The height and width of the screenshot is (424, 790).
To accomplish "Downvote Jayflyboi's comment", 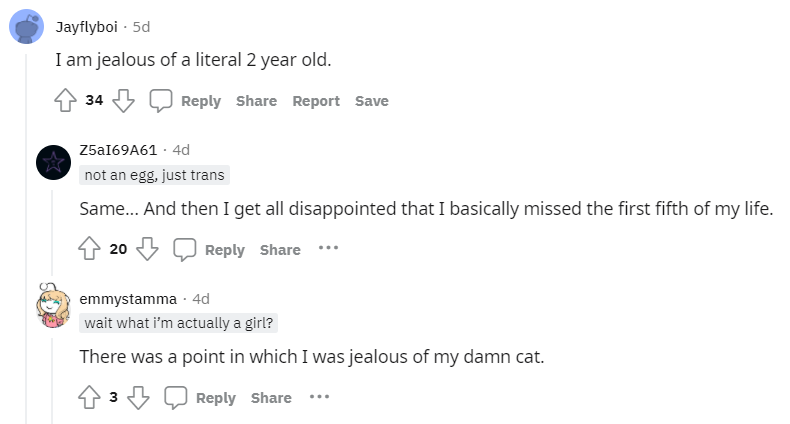I will click(123, 101).
